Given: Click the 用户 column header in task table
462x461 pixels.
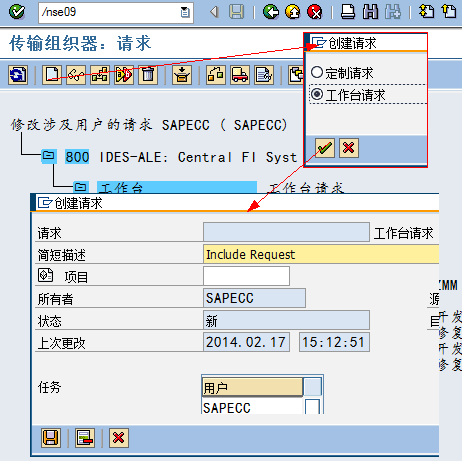Looking at the screenshot, I should pyautogui.click(x=252, y=387).
